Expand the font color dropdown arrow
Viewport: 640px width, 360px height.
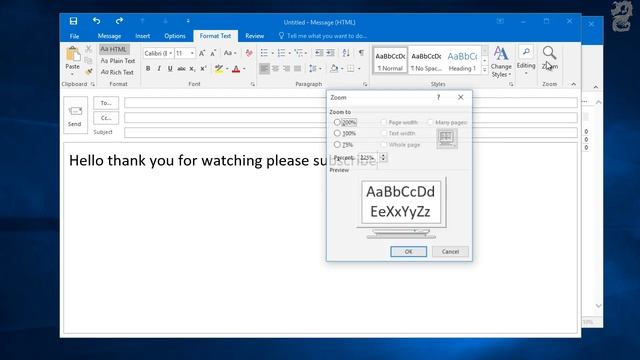tap(244, 69)
